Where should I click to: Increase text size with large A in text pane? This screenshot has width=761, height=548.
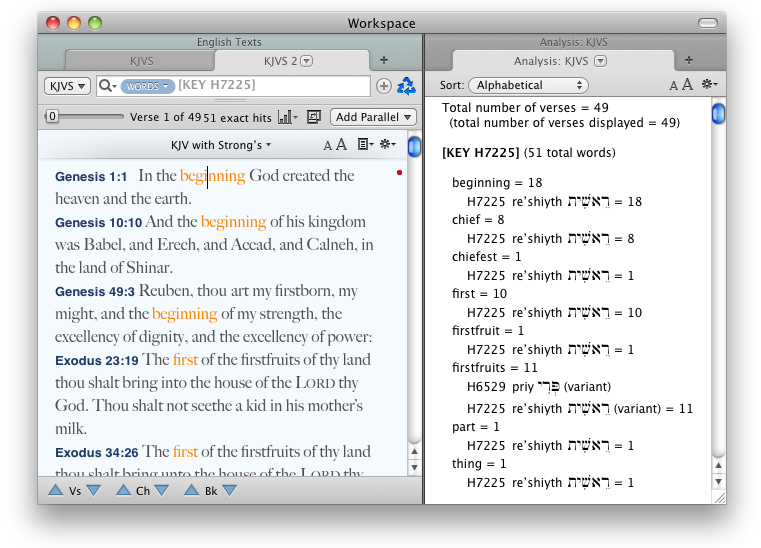click(342, 145)
